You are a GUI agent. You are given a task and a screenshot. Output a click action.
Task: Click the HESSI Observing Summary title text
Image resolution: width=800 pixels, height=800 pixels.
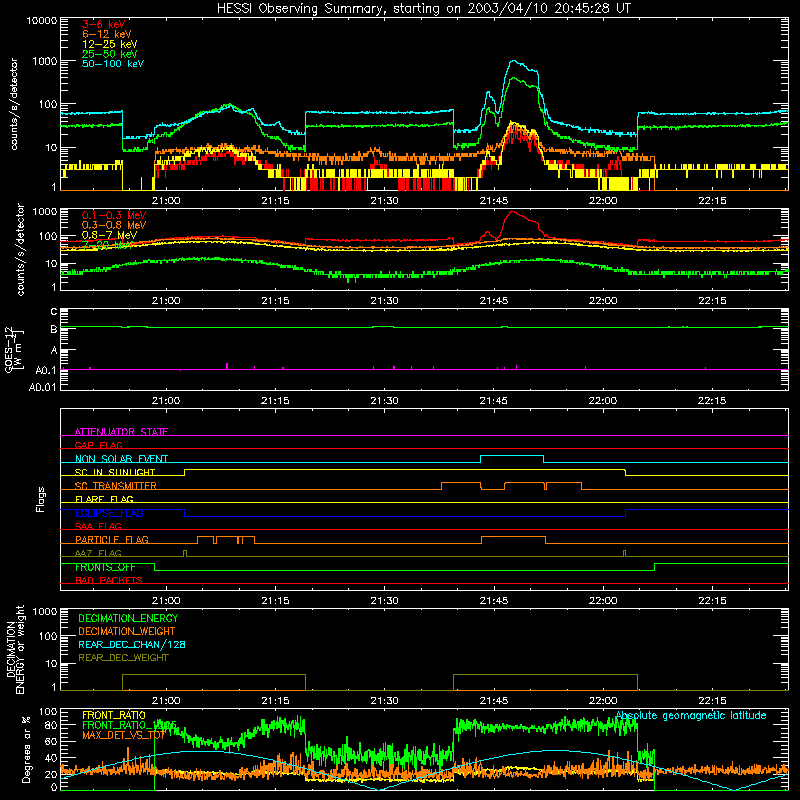[424, 9]
